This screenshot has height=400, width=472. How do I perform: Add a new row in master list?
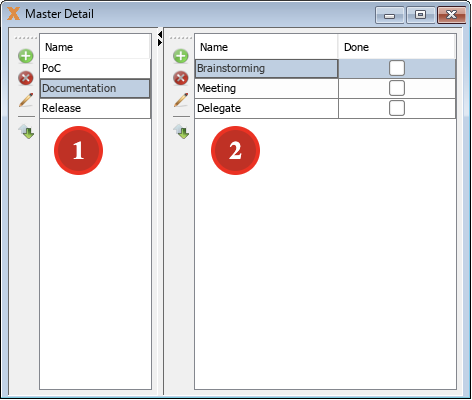[x=26, y=56]
